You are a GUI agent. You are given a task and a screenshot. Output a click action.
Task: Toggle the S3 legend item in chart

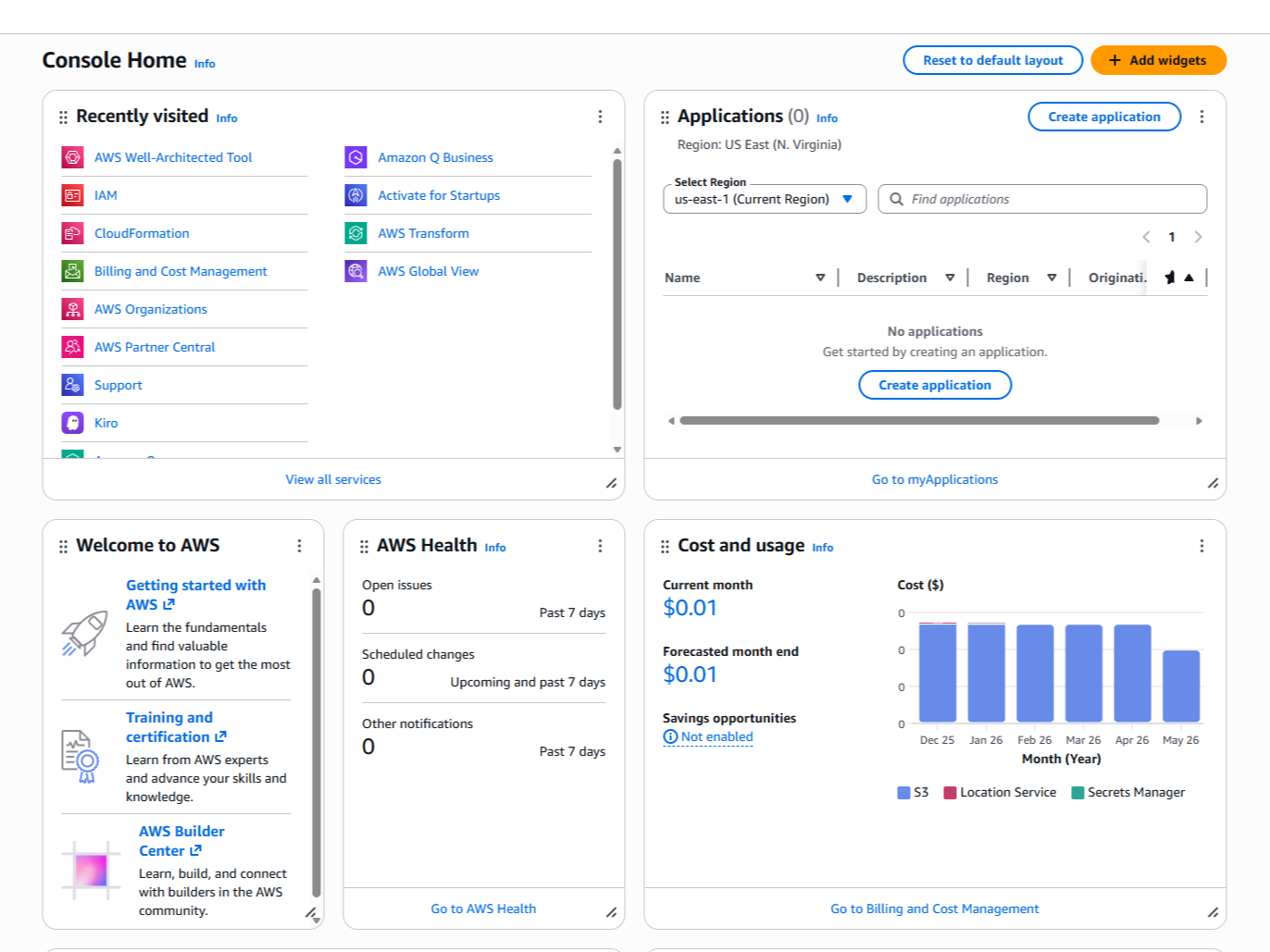click(x=913, y=793)
